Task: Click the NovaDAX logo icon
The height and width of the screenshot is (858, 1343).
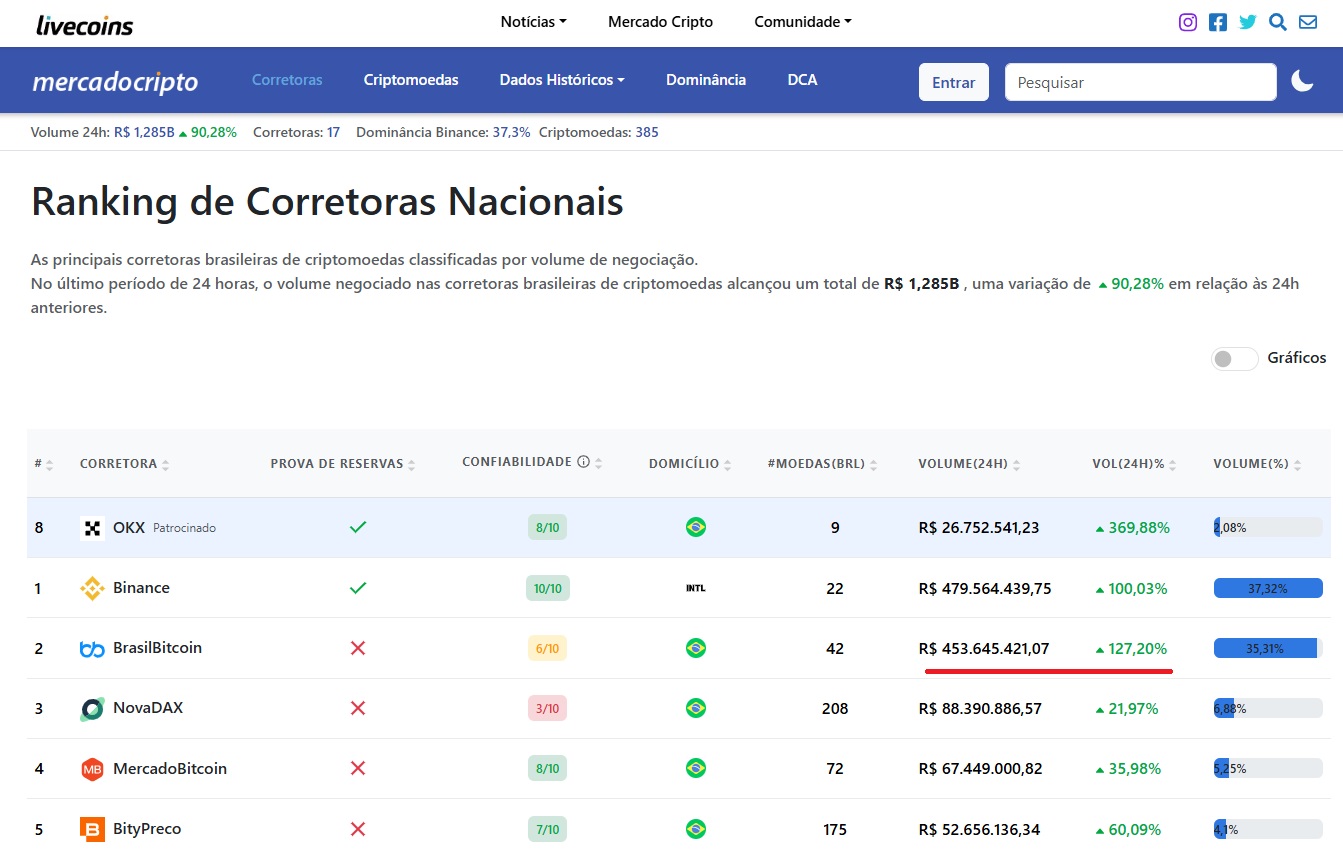Action: pyautogui.click(x=92, y=709)
